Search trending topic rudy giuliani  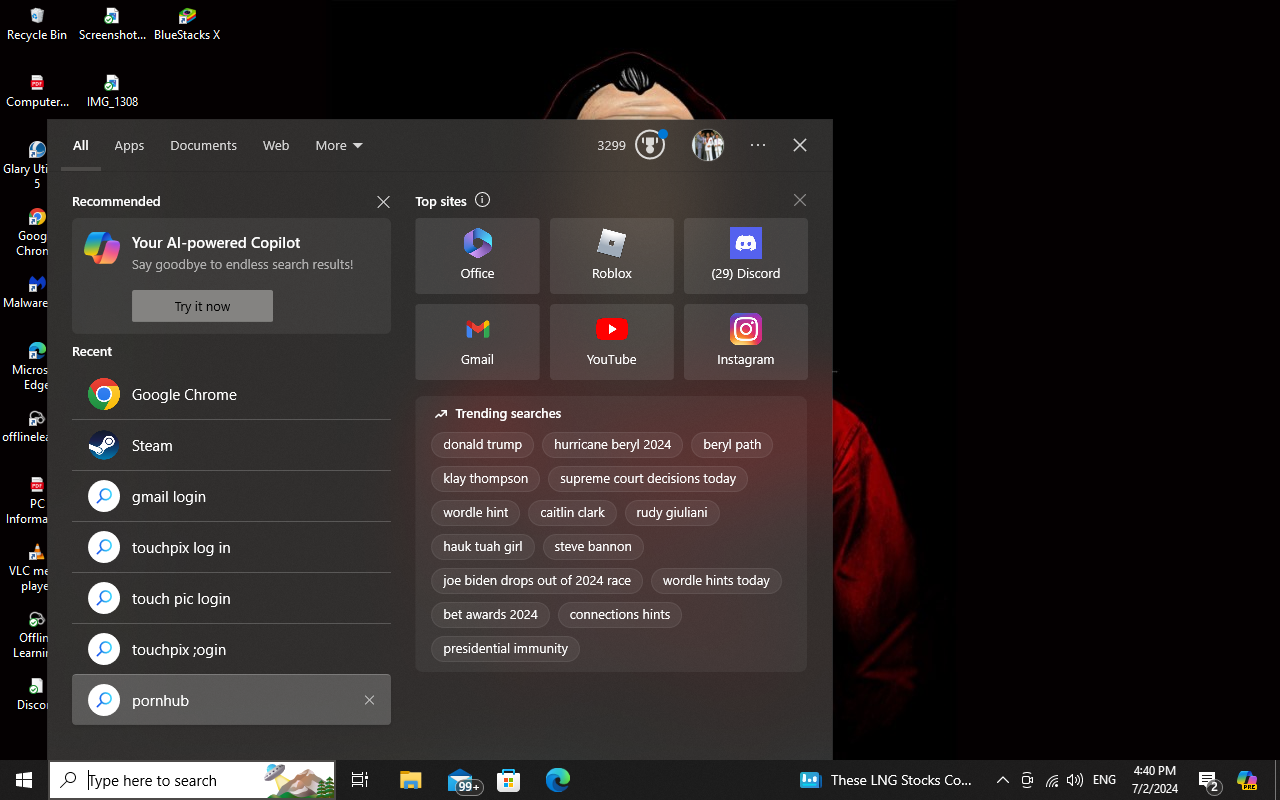tap(672, 513)
